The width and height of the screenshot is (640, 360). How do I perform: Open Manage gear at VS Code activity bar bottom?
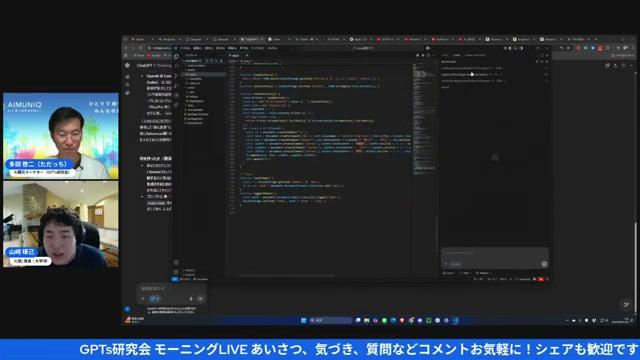(176, 271)
